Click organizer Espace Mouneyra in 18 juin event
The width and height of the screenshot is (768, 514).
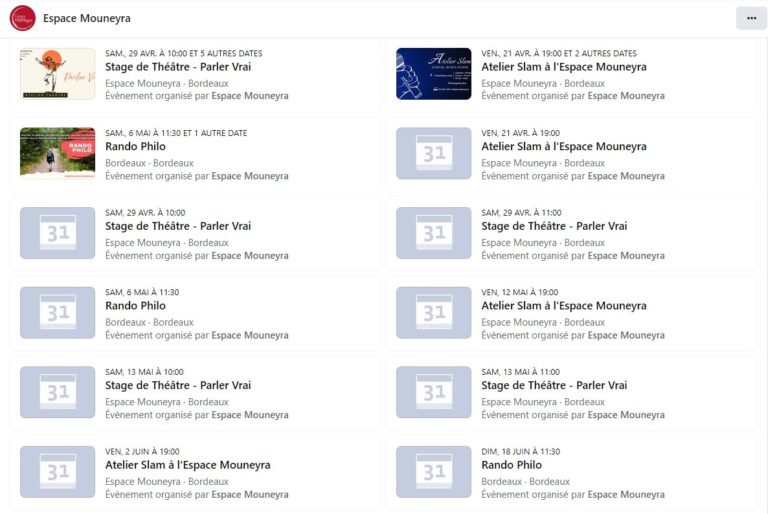click(626, 494)
